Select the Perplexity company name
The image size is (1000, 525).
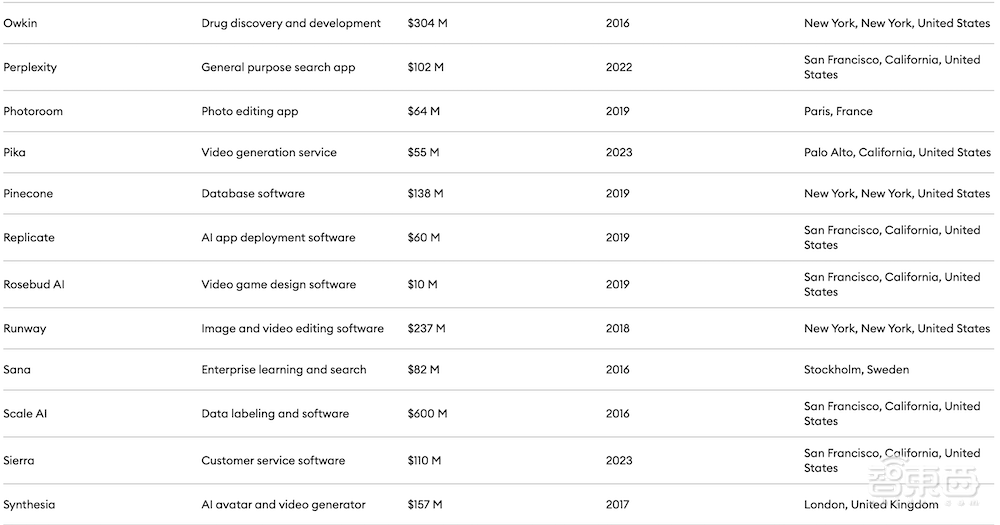tap(30, 67)
